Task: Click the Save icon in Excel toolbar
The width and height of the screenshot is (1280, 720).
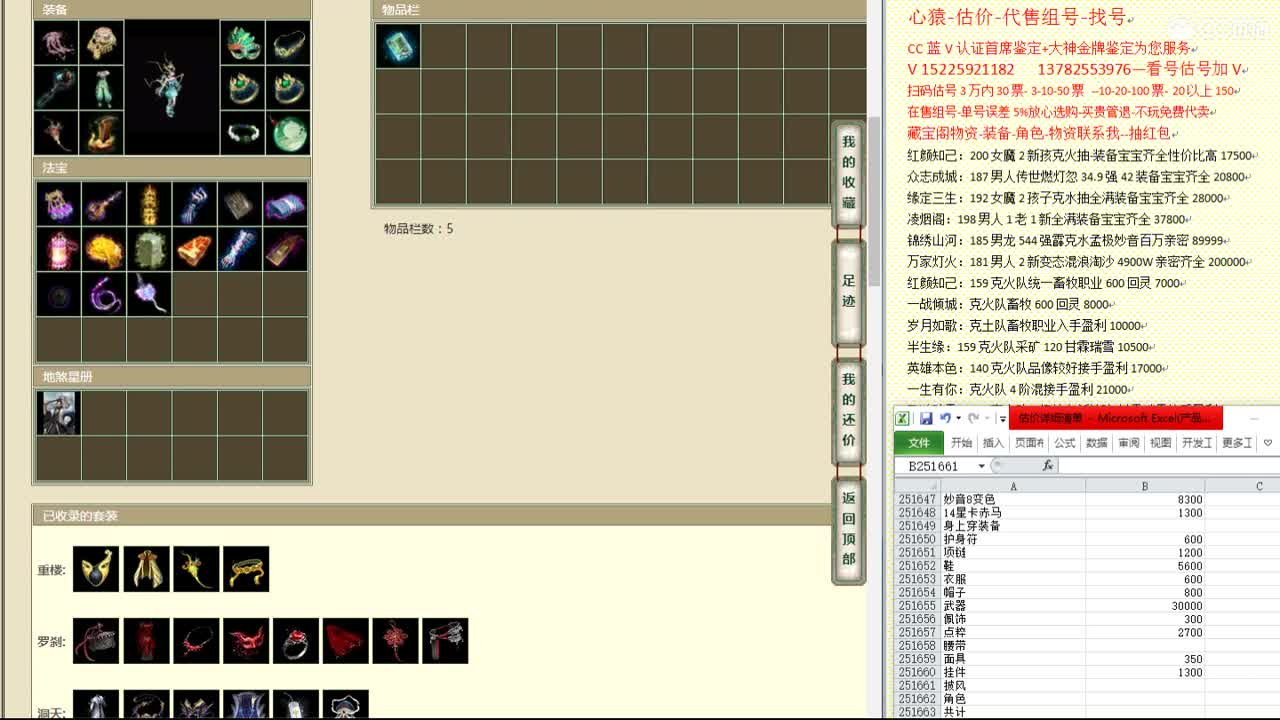Action: point(926,418)
